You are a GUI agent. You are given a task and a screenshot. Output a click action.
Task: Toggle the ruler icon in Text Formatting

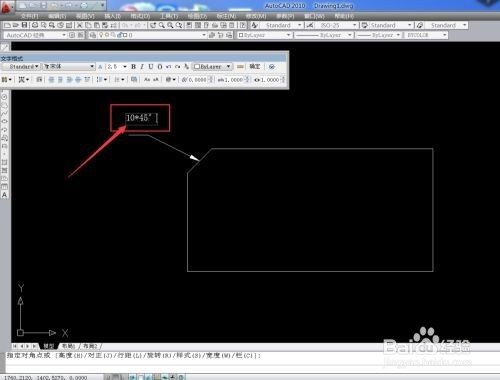coord(240,67)
